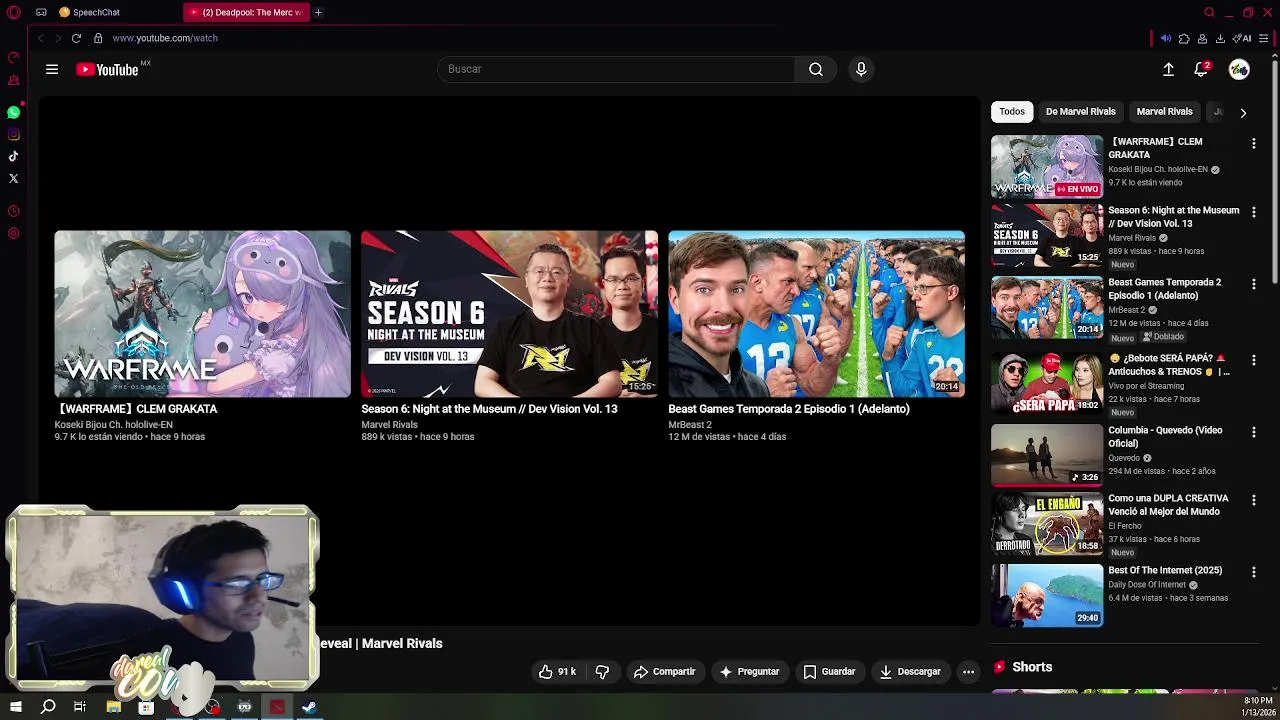Open ¿SERA PAPÁ? sidebar thumbnail
The height and width of the screenshot is (720, 1280).
click(x=1047, y=382)
